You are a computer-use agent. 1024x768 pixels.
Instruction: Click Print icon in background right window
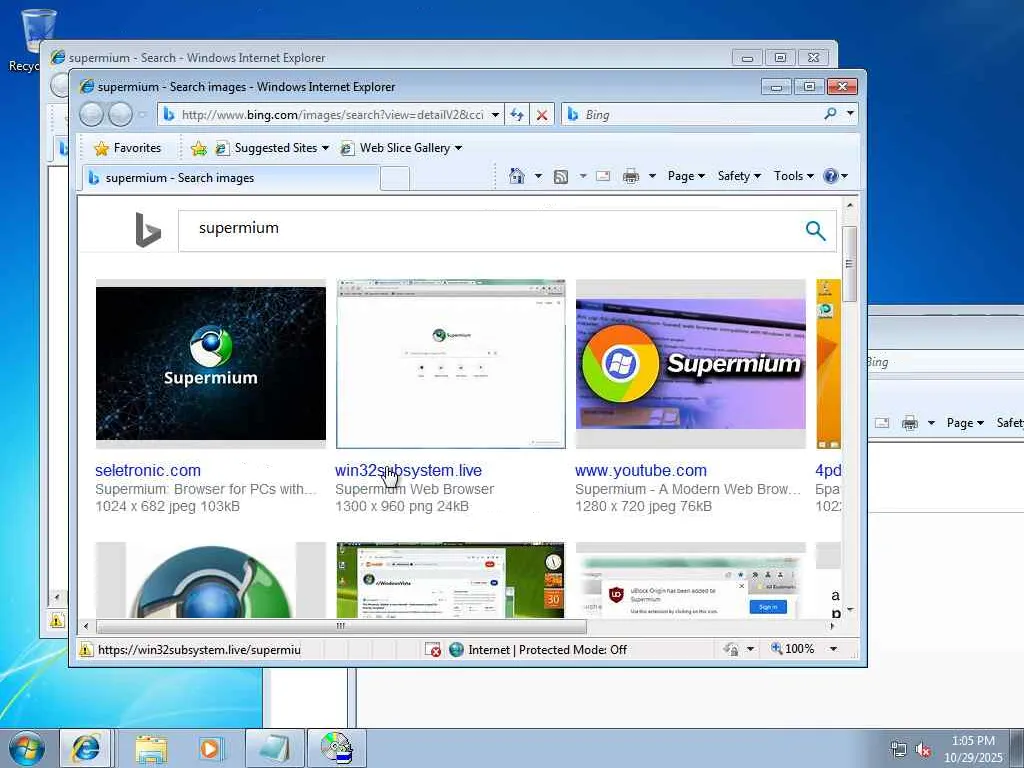[910, 423]
